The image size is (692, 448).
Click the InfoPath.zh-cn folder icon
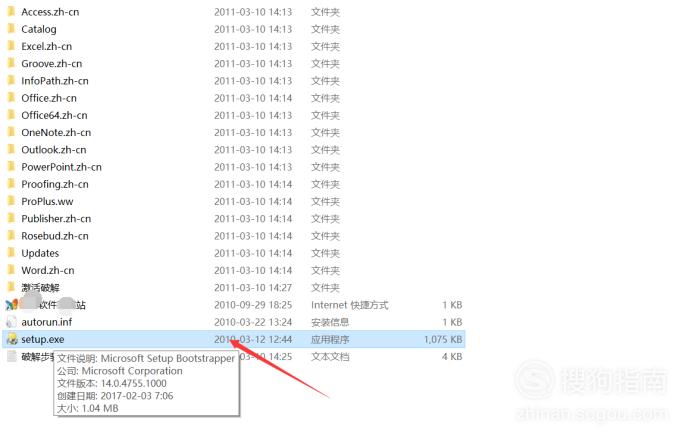11,80
